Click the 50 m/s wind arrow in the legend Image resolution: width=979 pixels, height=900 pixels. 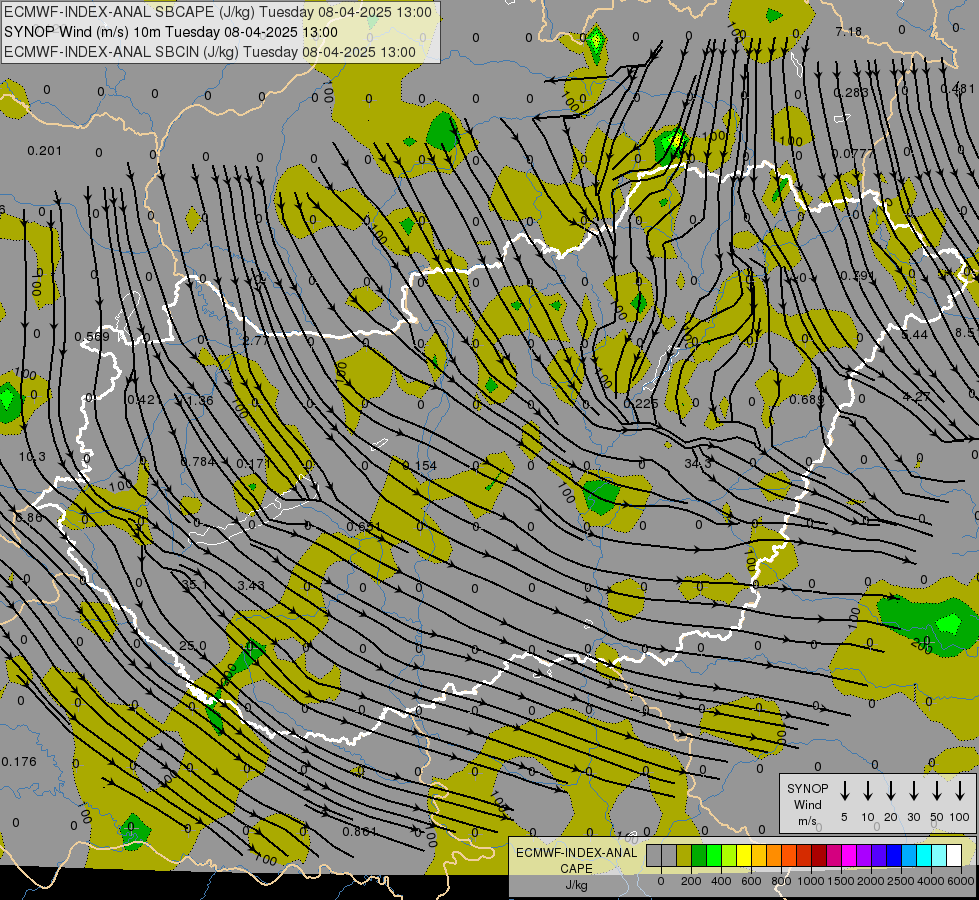tap(937, 791)
